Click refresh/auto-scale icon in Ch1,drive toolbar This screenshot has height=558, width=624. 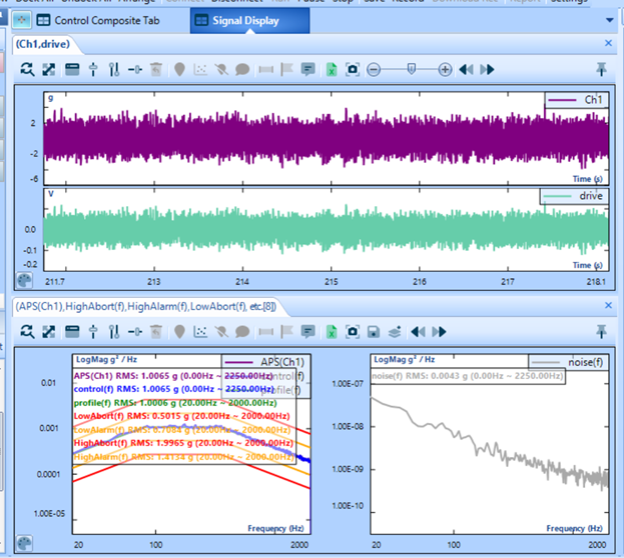[x=27, y=69]
